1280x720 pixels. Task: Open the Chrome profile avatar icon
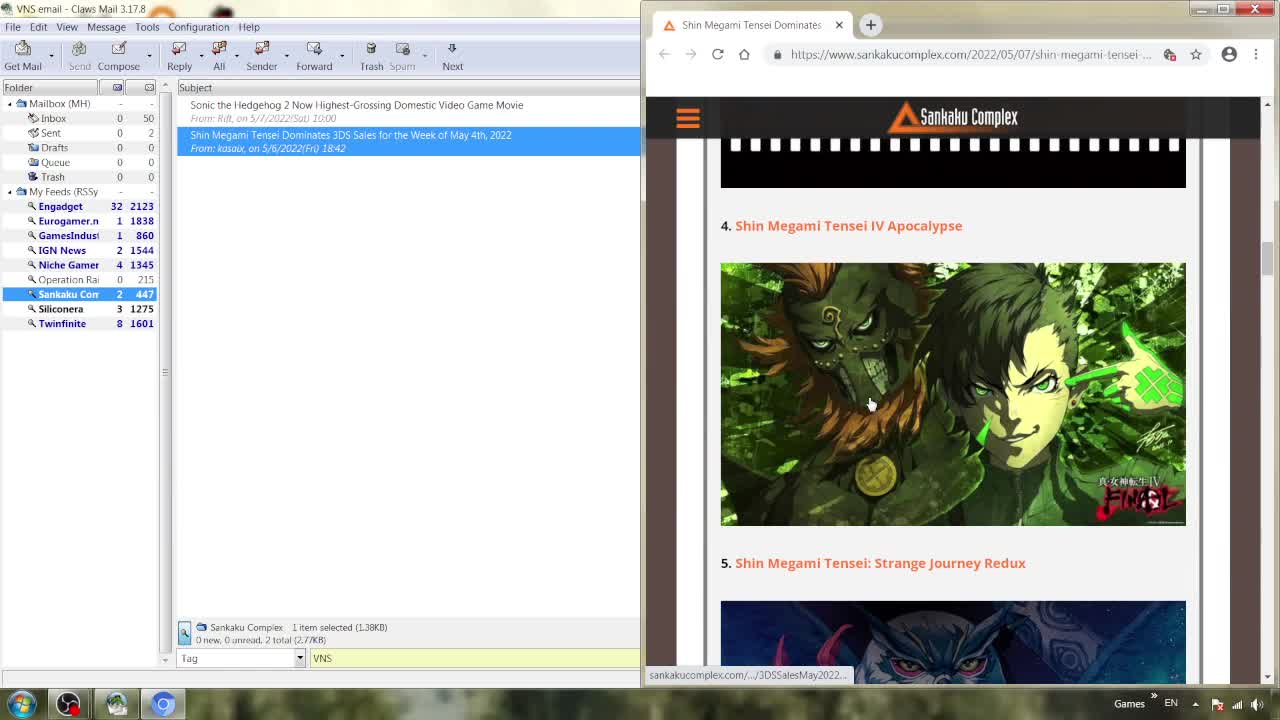pos(1229,54)
